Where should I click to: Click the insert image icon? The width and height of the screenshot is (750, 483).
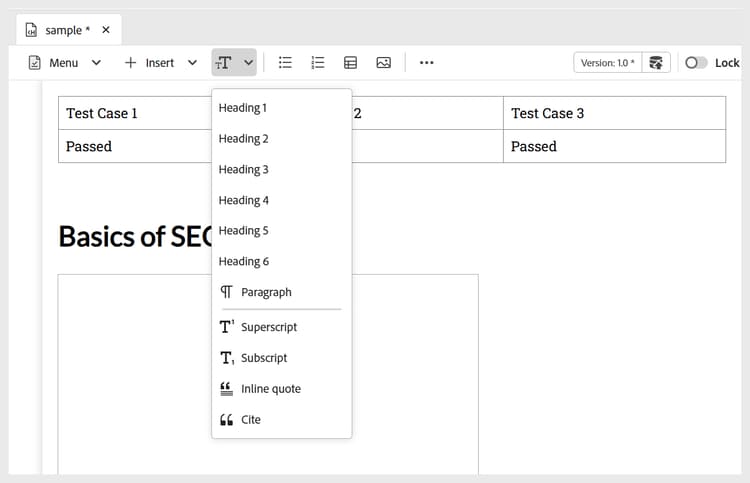pyautogui.click(x=384, y=63)
